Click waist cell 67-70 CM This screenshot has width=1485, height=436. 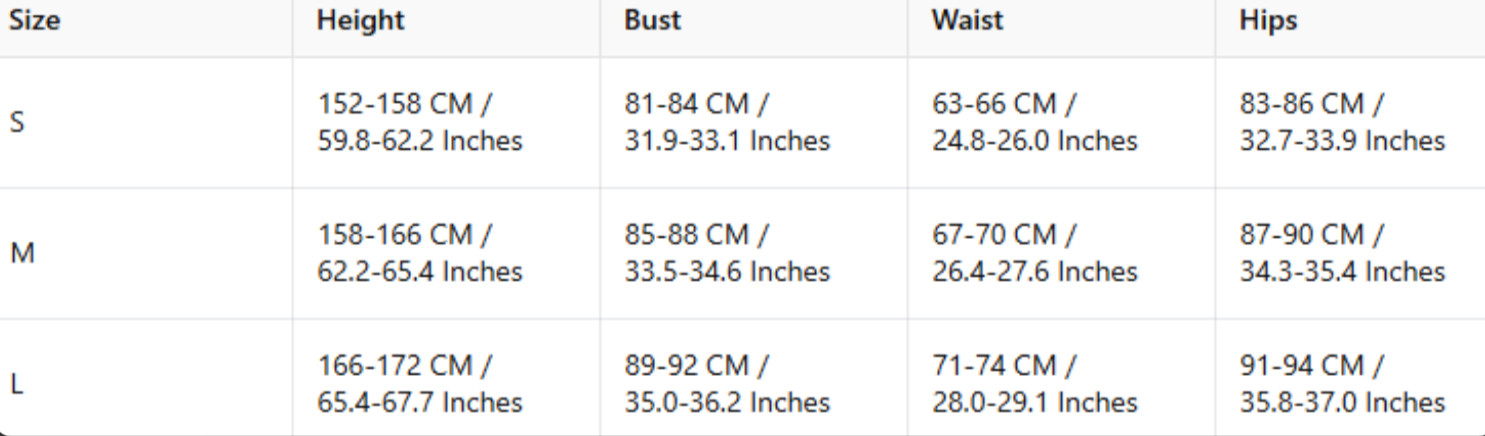(x=1034, y=253)
